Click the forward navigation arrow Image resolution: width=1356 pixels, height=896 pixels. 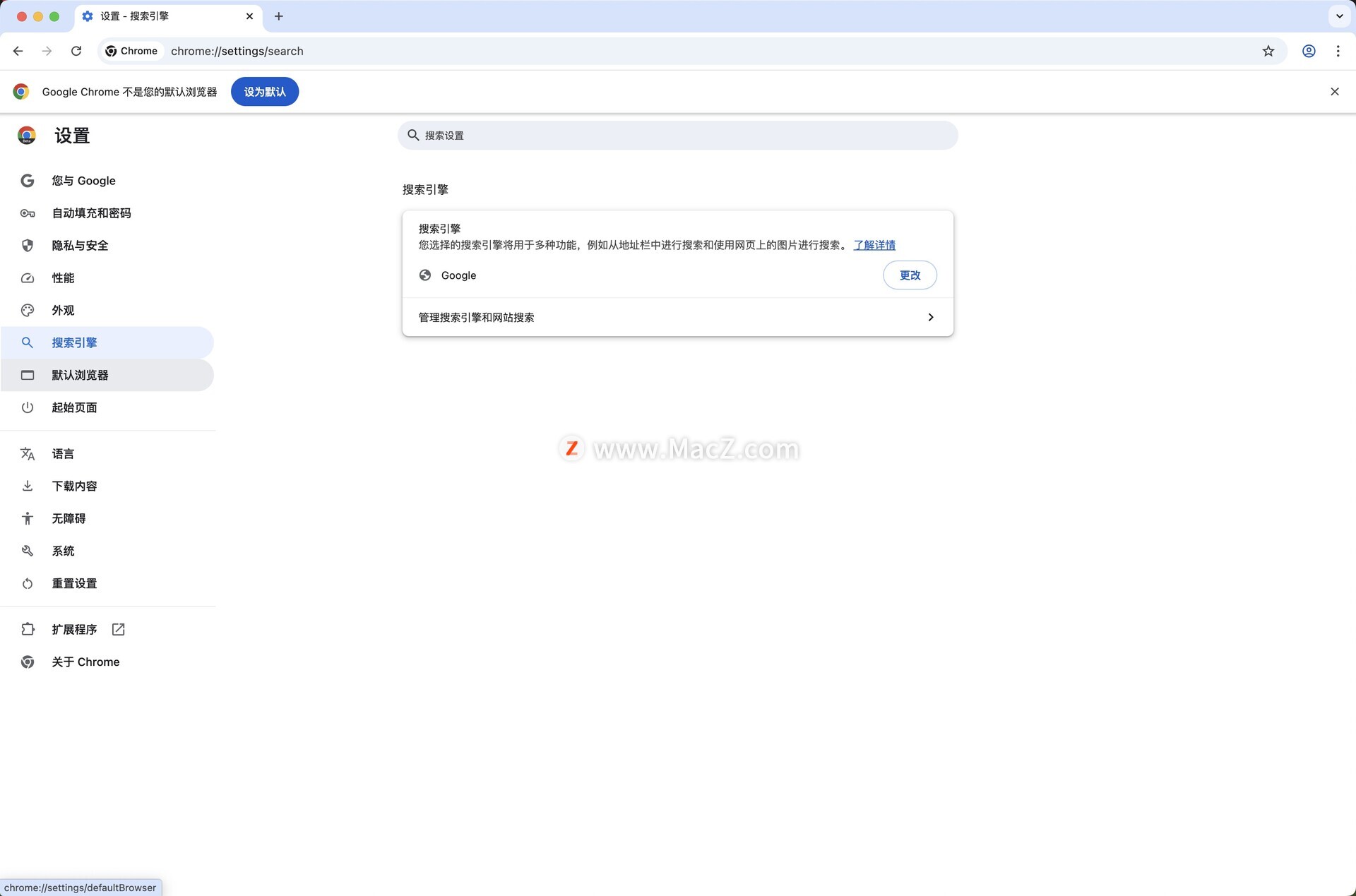pos(47,51)
